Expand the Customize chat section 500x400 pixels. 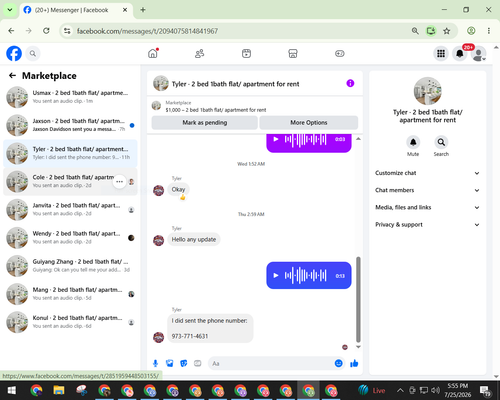pyautogui.click(x=427, y=173)
